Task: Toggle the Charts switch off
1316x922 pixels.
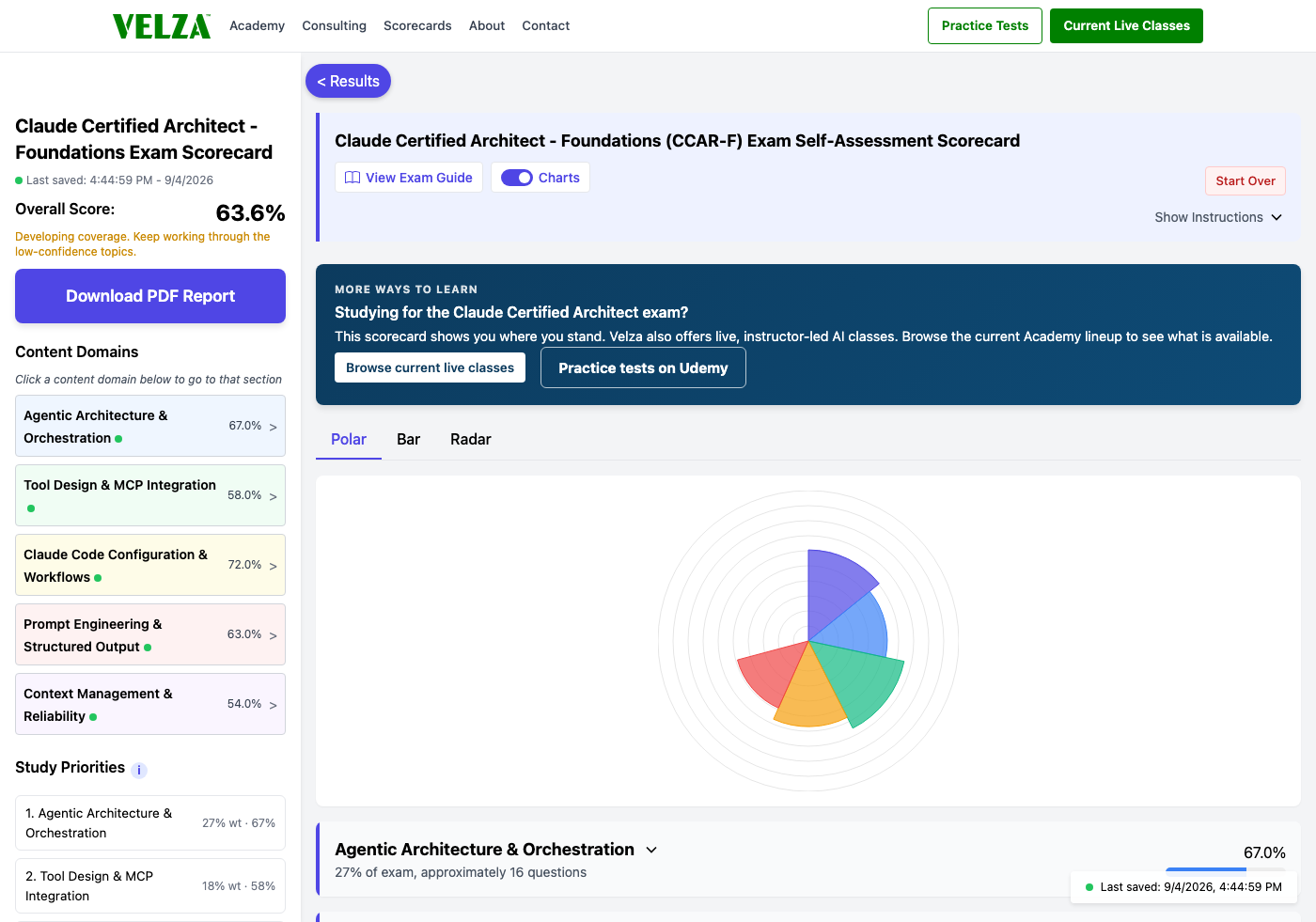Action: (x=517, y=178)
